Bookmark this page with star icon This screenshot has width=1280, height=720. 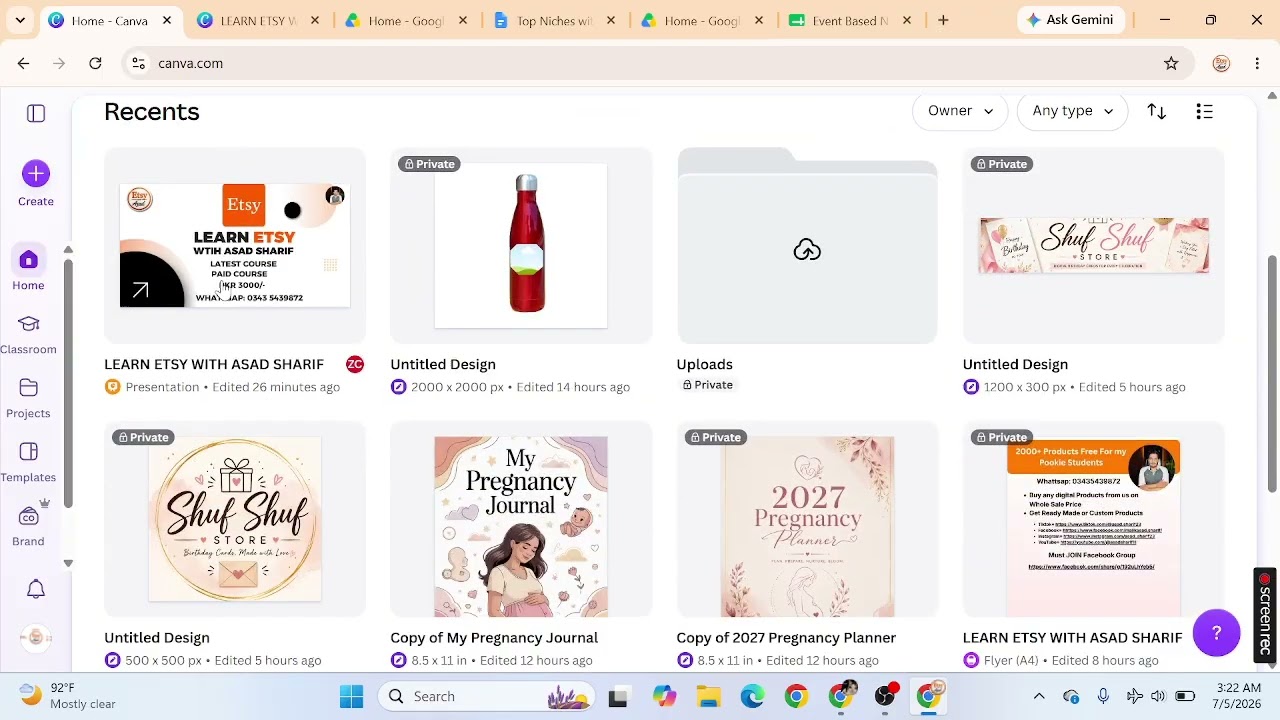(1171, 63)
